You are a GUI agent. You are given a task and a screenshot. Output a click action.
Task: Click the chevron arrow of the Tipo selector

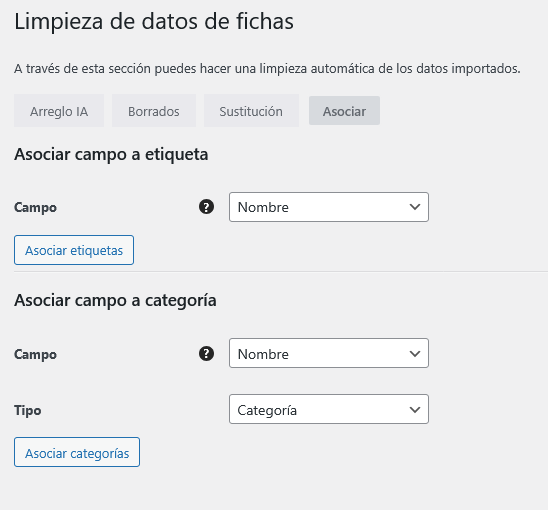(x=415, y=409)
